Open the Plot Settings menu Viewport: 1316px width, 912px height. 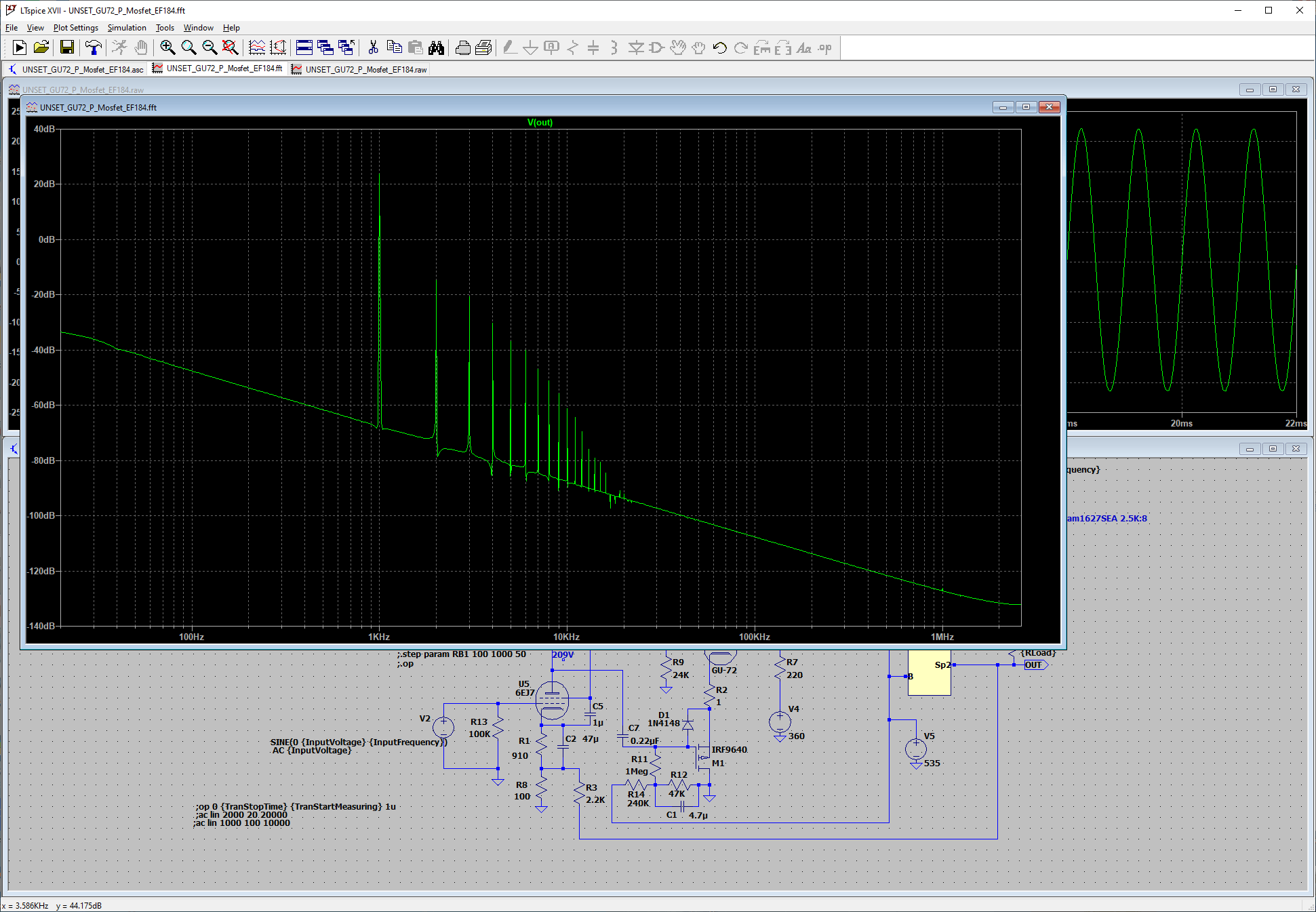pos(76,28)
